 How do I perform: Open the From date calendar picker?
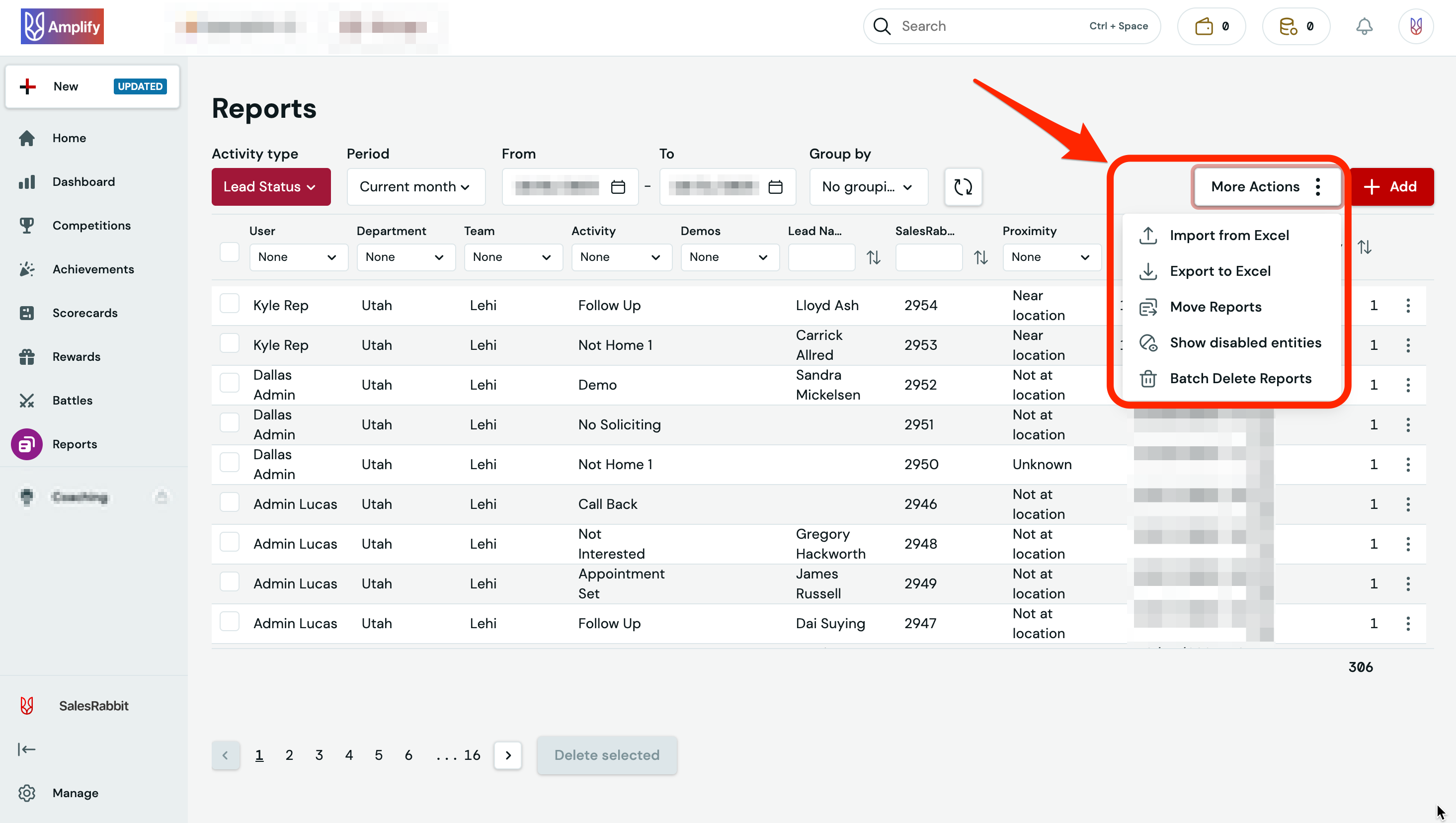[618, 186]
